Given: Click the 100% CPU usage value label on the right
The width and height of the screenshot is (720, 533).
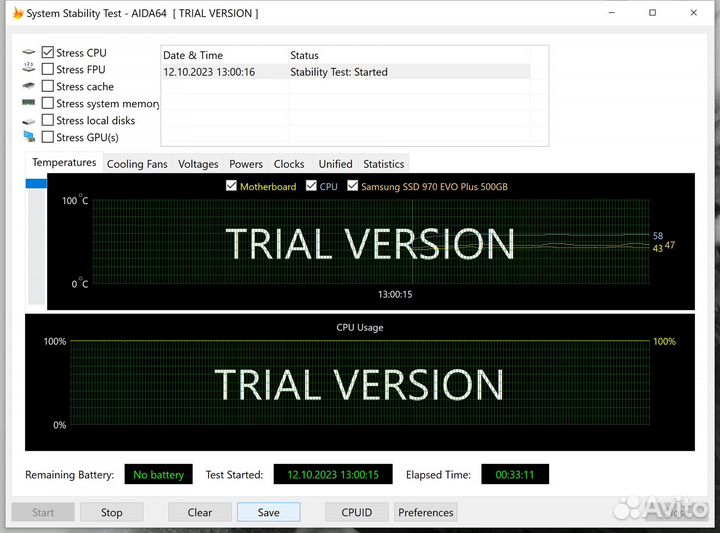Looking at the screenshot, I should coord(664,341).
